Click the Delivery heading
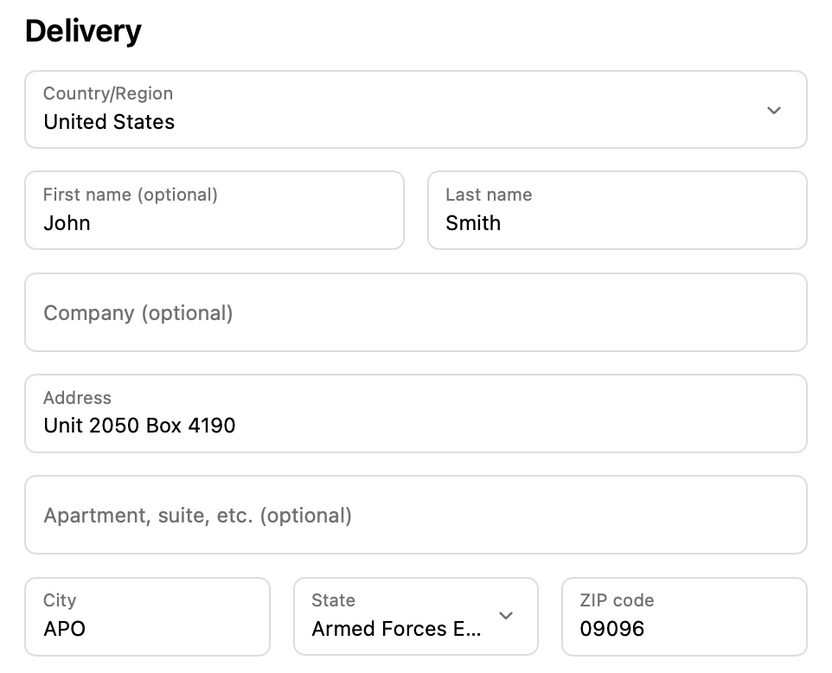 [83, 31]
